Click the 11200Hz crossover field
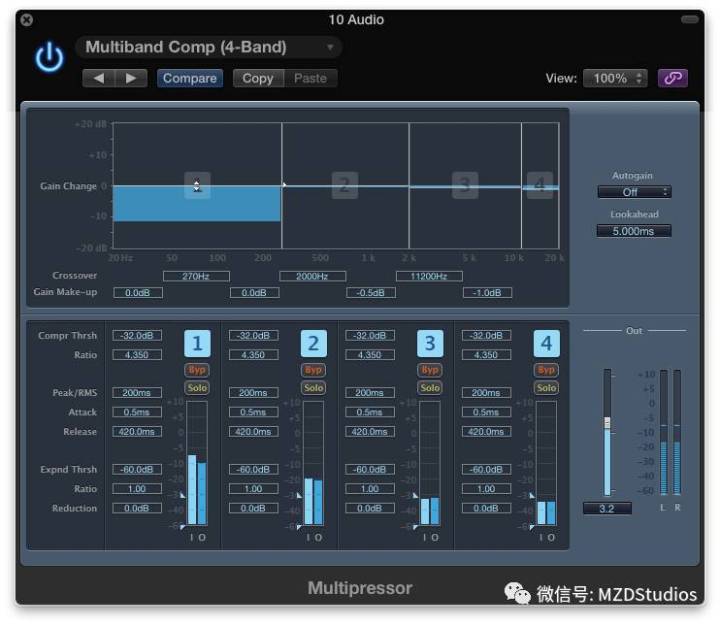Viewport: 720px width, 626px height. [429, 276]
